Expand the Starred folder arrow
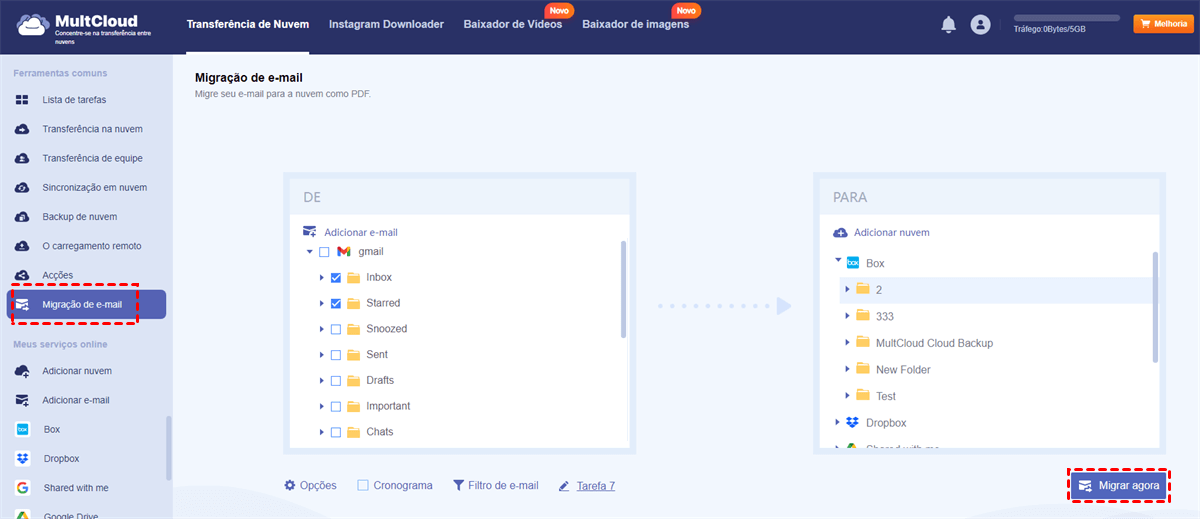The height and width of the screenshot is (519, 1200). tap(322, 304)
